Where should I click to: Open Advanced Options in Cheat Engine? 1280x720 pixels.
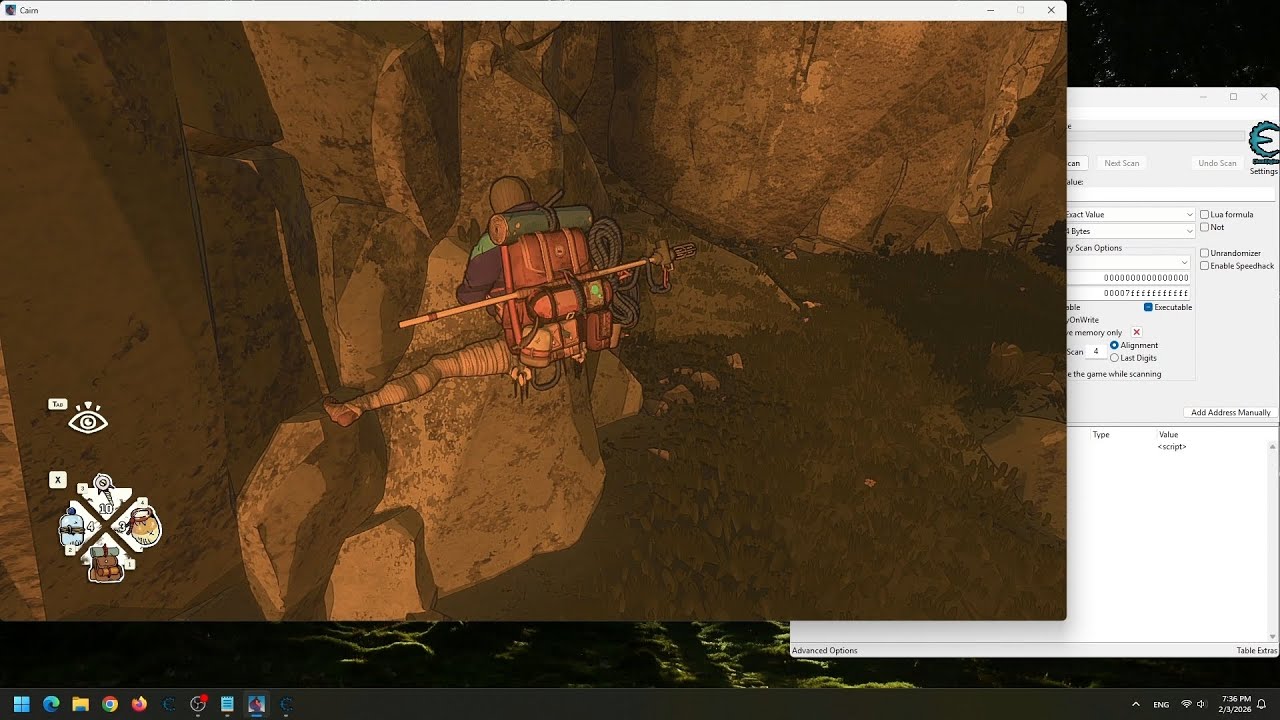(825, 650)
